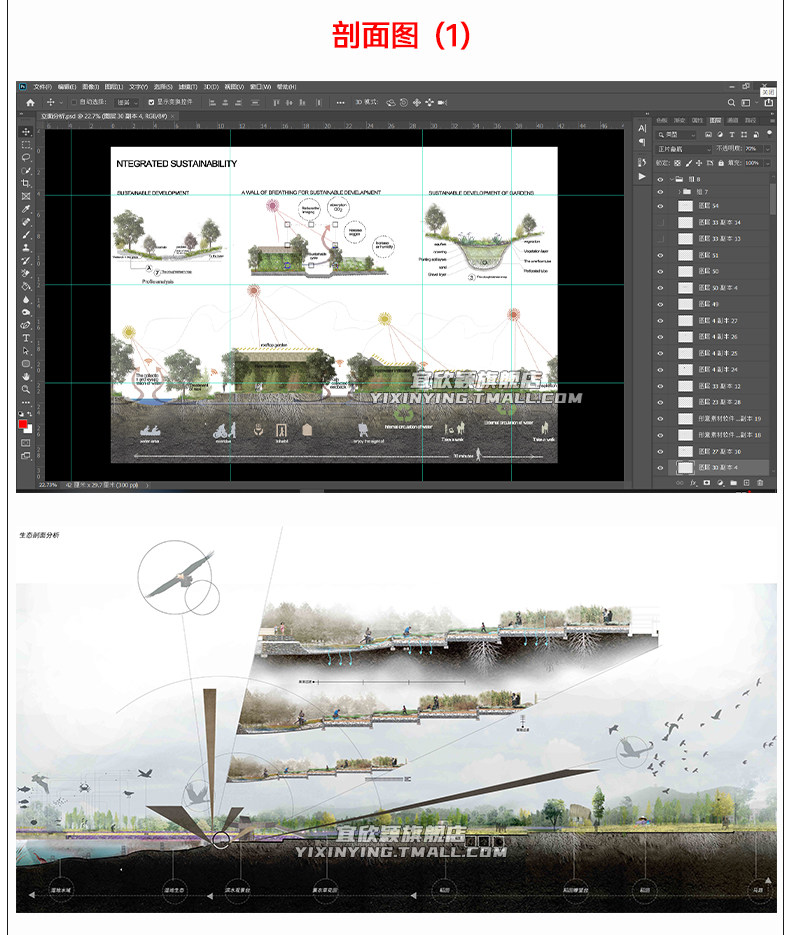Select the Paint Bucket tool
The width and height of the screenshot is (790, 935).
point(26,286)
